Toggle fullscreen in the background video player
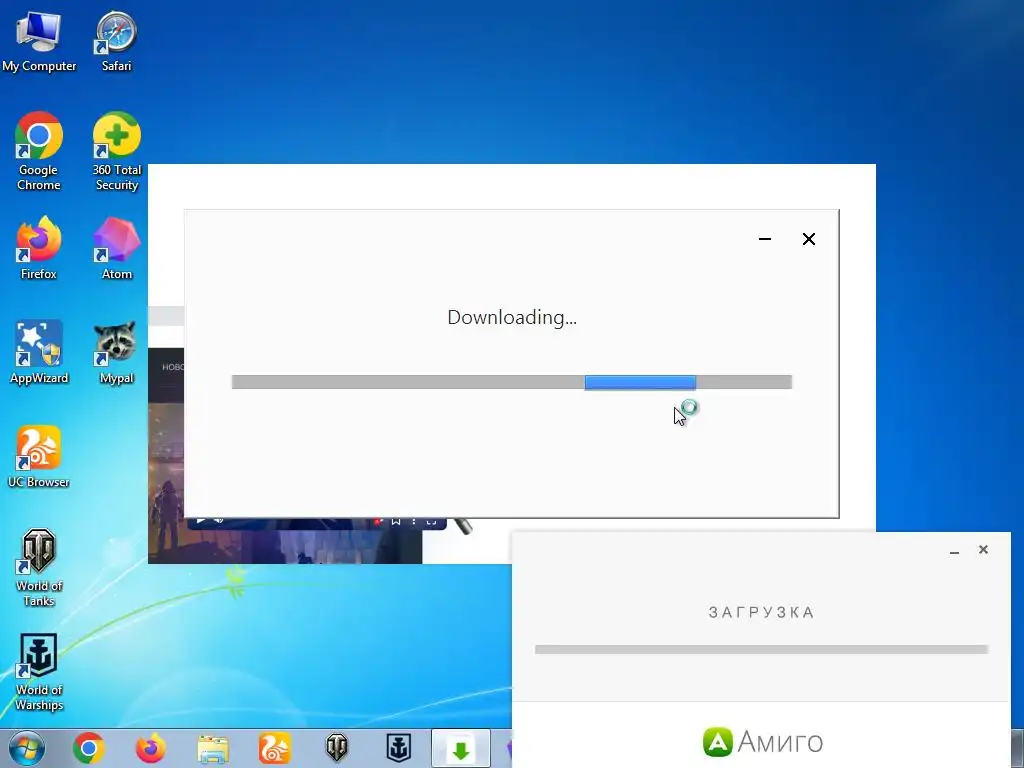This screenshot has width=1024, height=768. [x=431, y=521]
